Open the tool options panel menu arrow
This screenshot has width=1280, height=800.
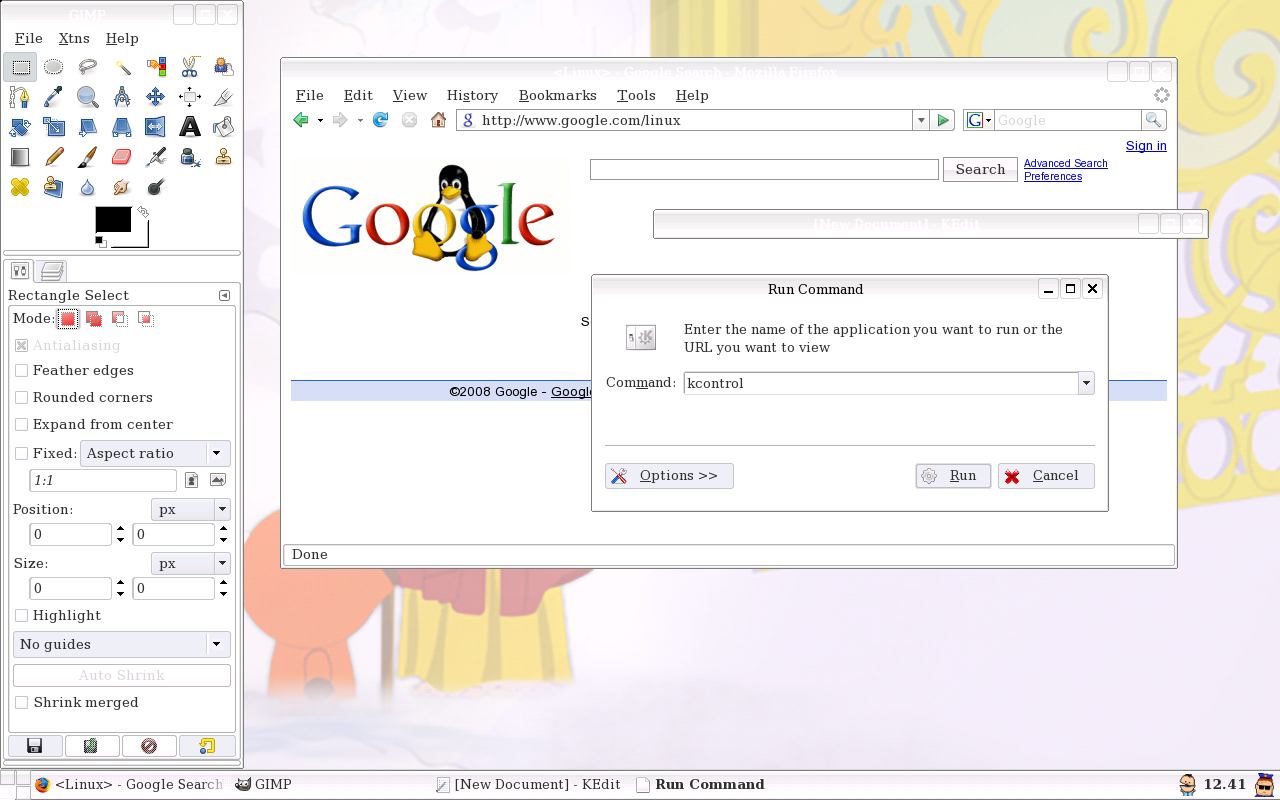[x=224, y=295]
